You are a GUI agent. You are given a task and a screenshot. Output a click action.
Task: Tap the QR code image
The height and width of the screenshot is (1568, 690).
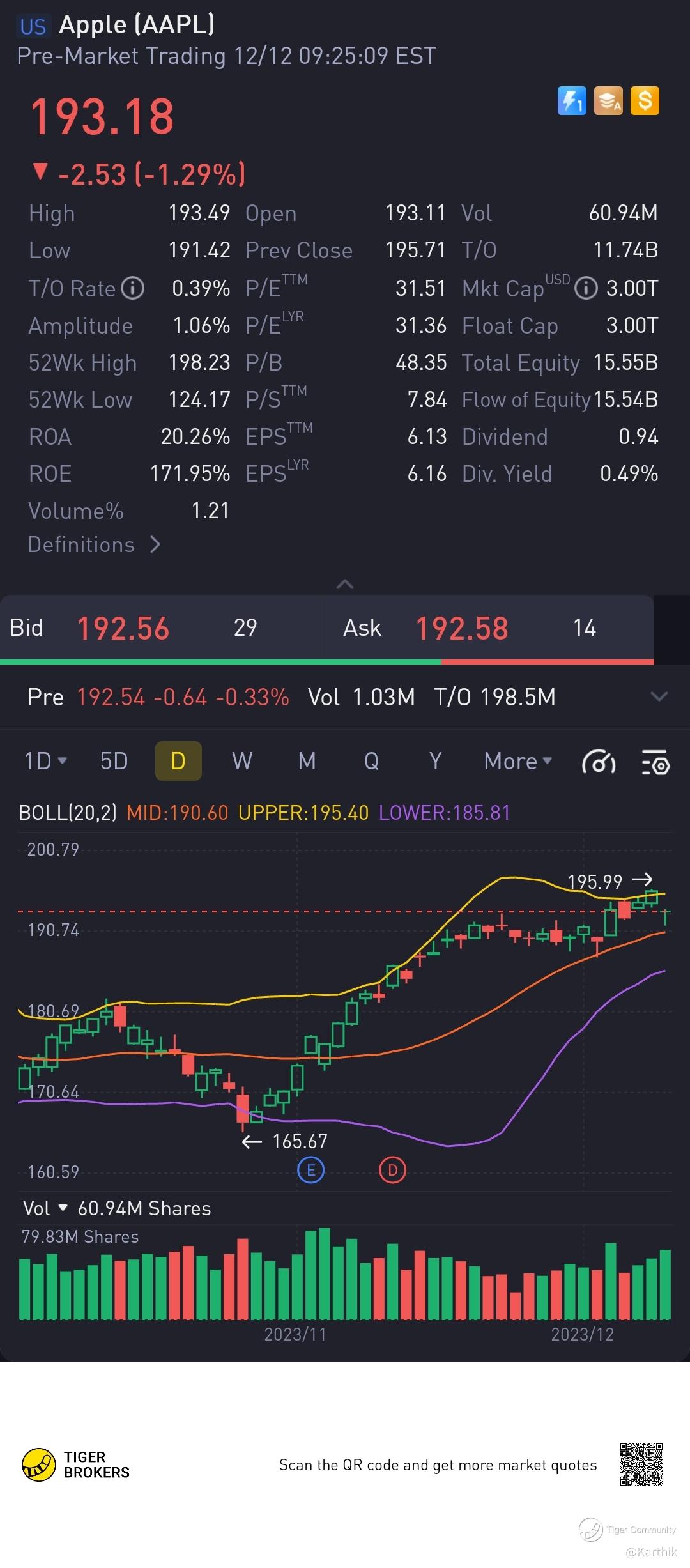[641, 1464]
